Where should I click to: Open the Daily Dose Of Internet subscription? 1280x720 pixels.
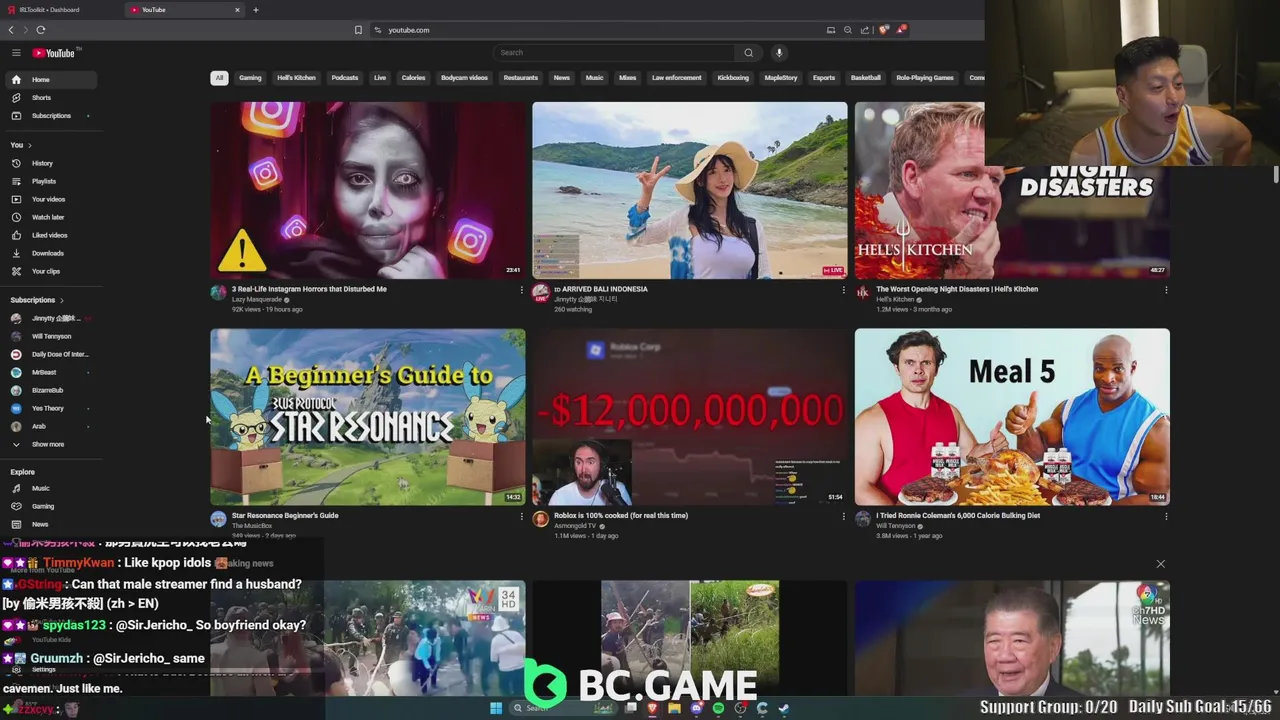51,354
